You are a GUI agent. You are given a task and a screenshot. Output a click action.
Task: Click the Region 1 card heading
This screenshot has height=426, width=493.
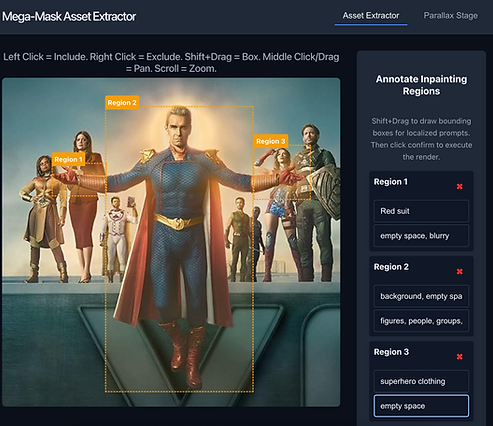pyautogui.click(x=390, y=182)
